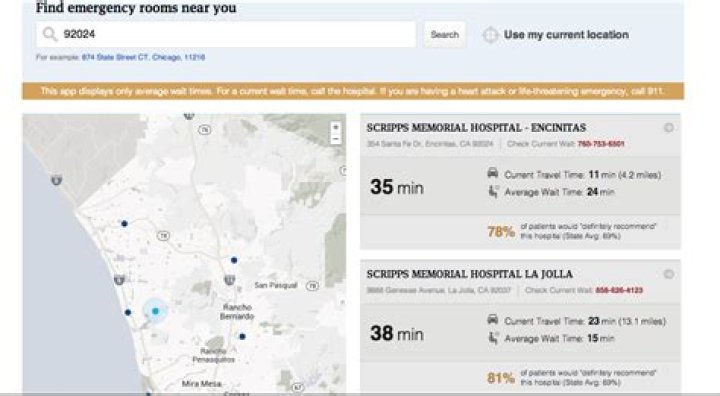This screenshot has height=396, width=720.
Task: Call the Encinitas hospital phone number
Action: pyautogui.click(x=601, y=144)
